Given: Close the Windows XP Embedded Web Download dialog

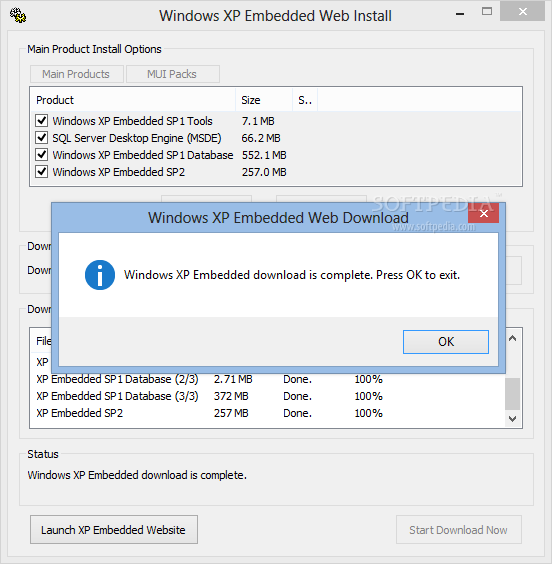Looking at the screenshot, I should click(x=483, y=213).
